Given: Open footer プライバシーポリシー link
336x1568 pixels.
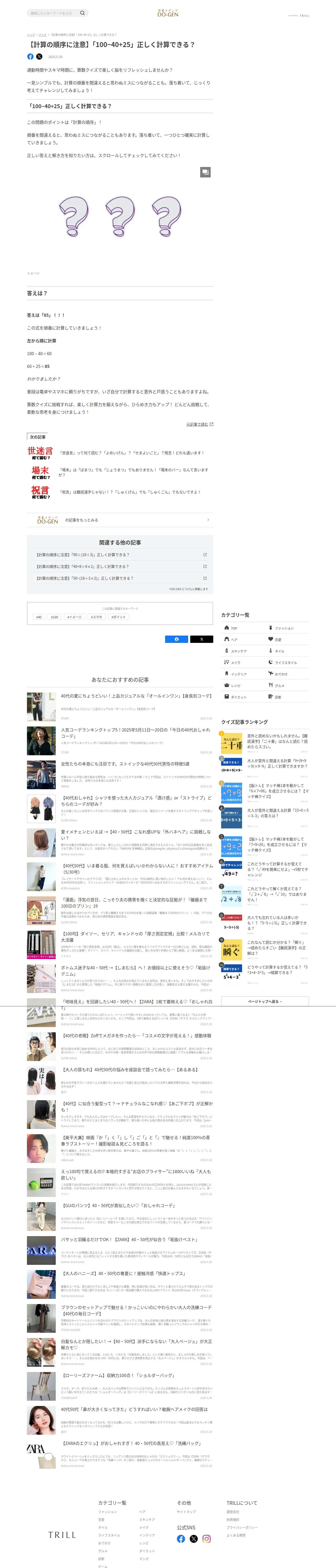Looking at the screenshot, I should pos(242,1527).
